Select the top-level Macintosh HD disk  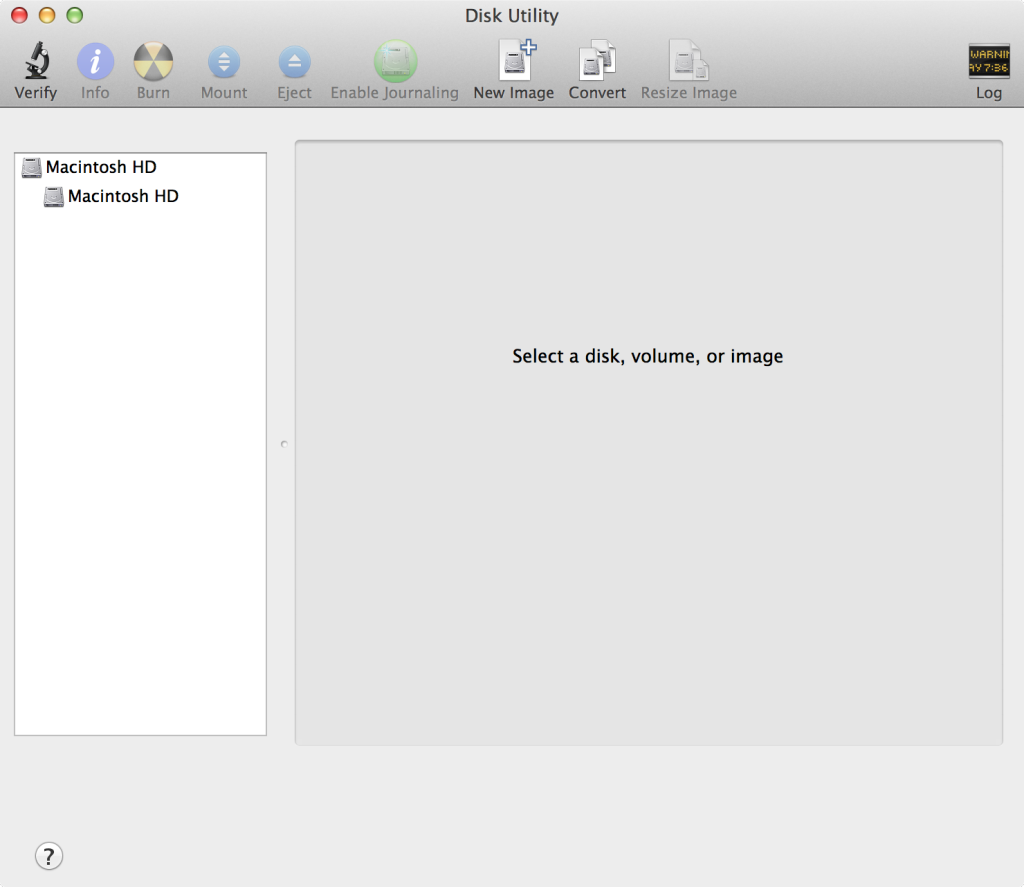(x=140, y=167)
